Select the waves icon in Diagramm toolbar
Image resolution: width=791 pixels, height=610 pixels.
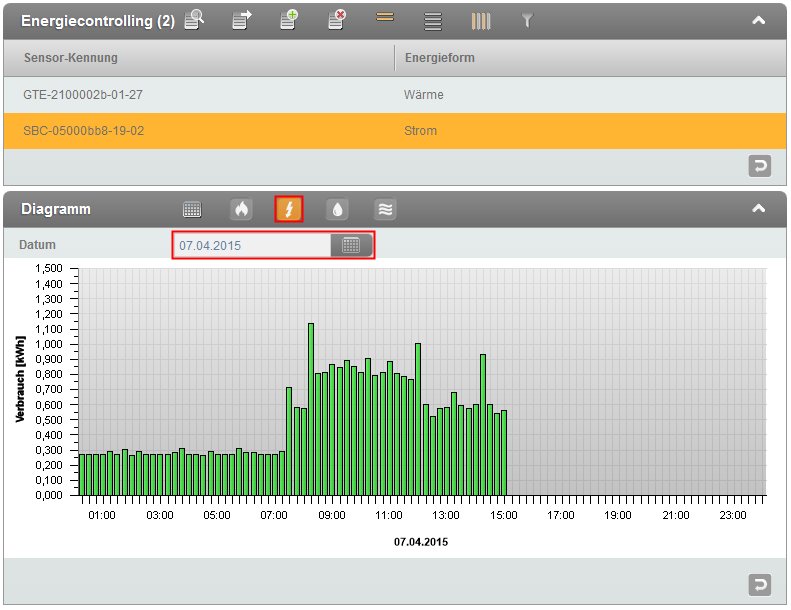[x=385, y=209]
